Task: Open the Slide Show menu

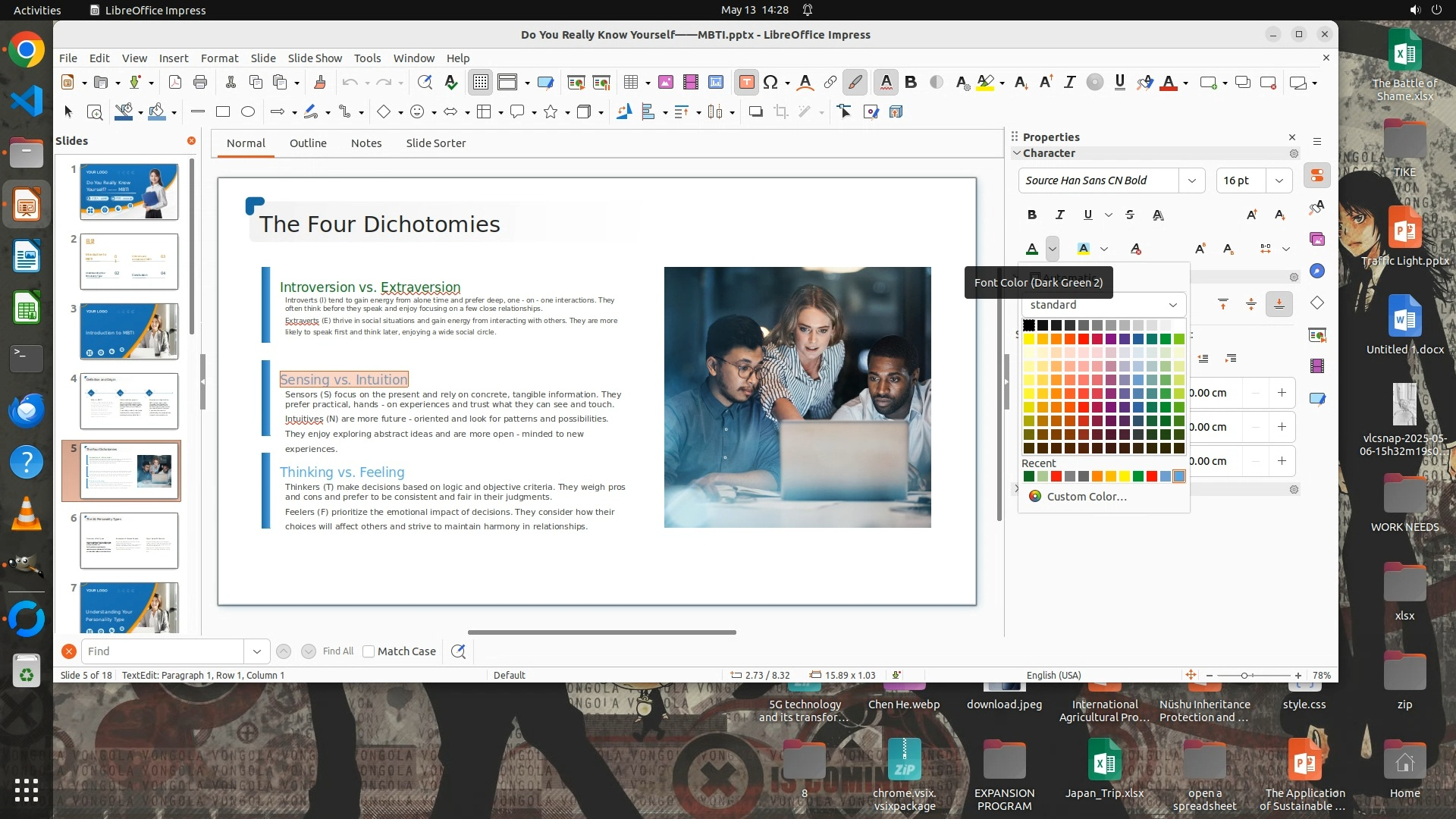Action: pyautogui.click(x=315, y=58)
